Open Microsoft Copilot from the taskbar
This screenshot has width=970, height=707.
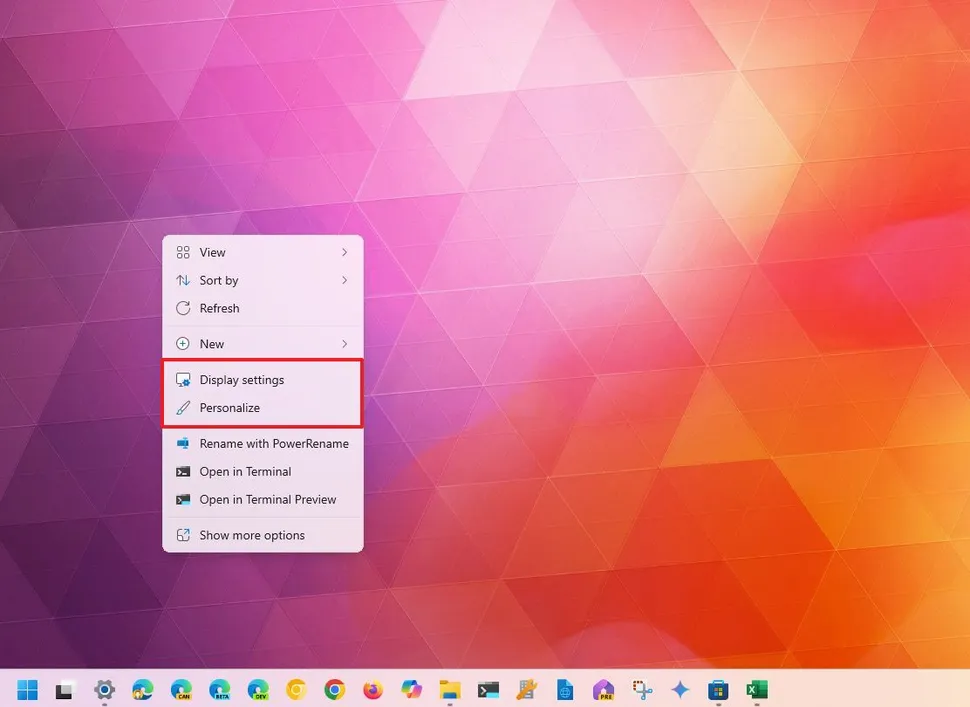pyautogui.click(x=410, y=690)
